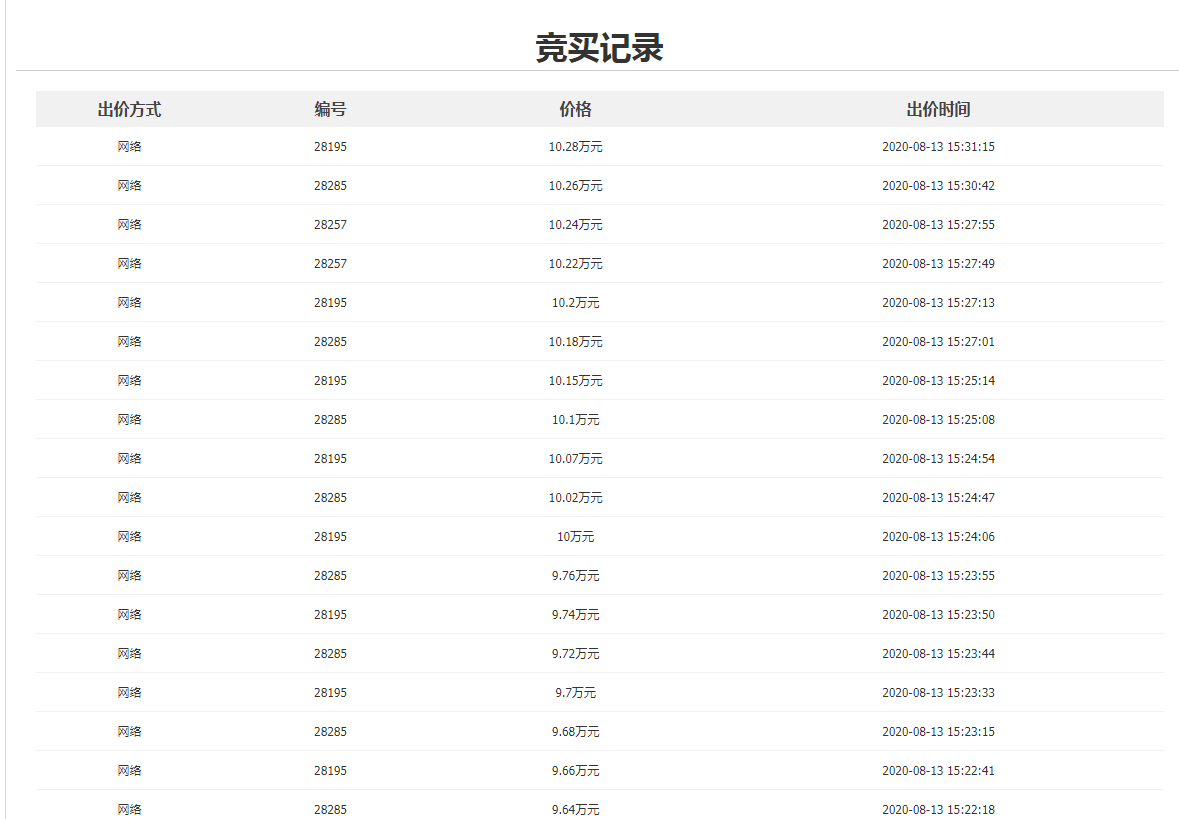Click the 10.26万元 price cell
The image size is (1179, 819).
575,186
